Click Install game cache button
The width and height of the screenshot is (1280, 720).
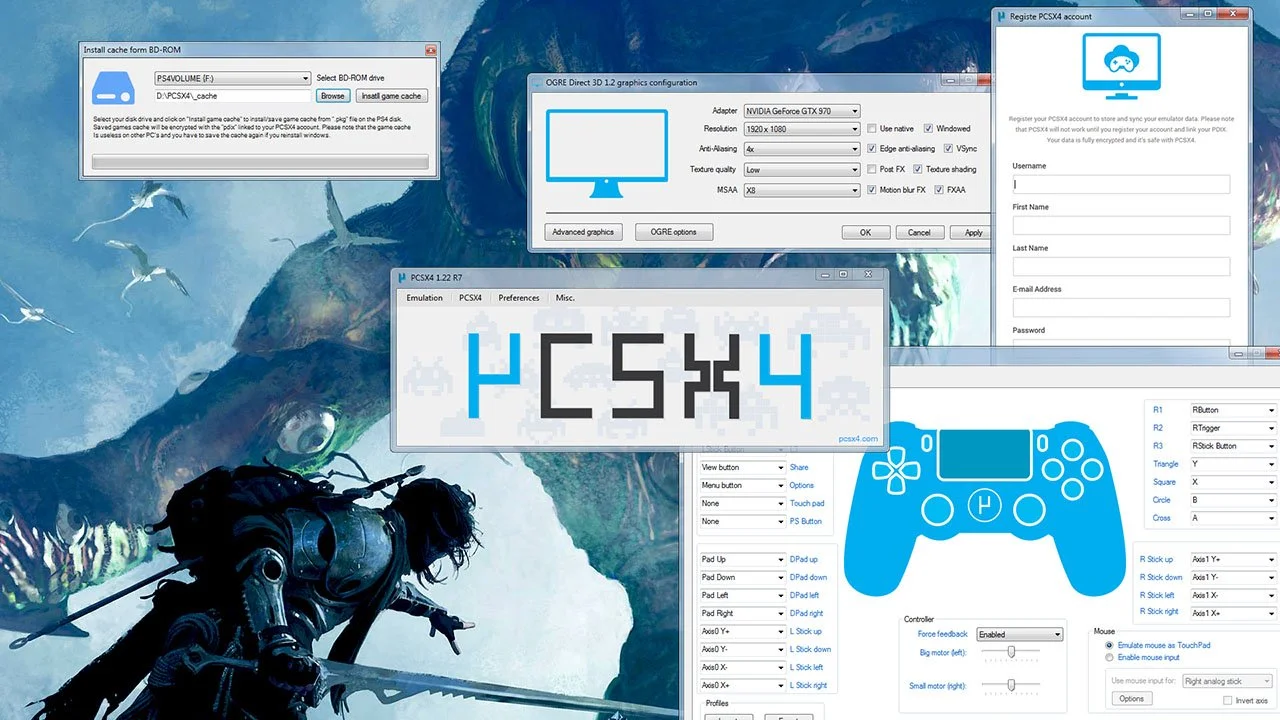coord(391,96)
